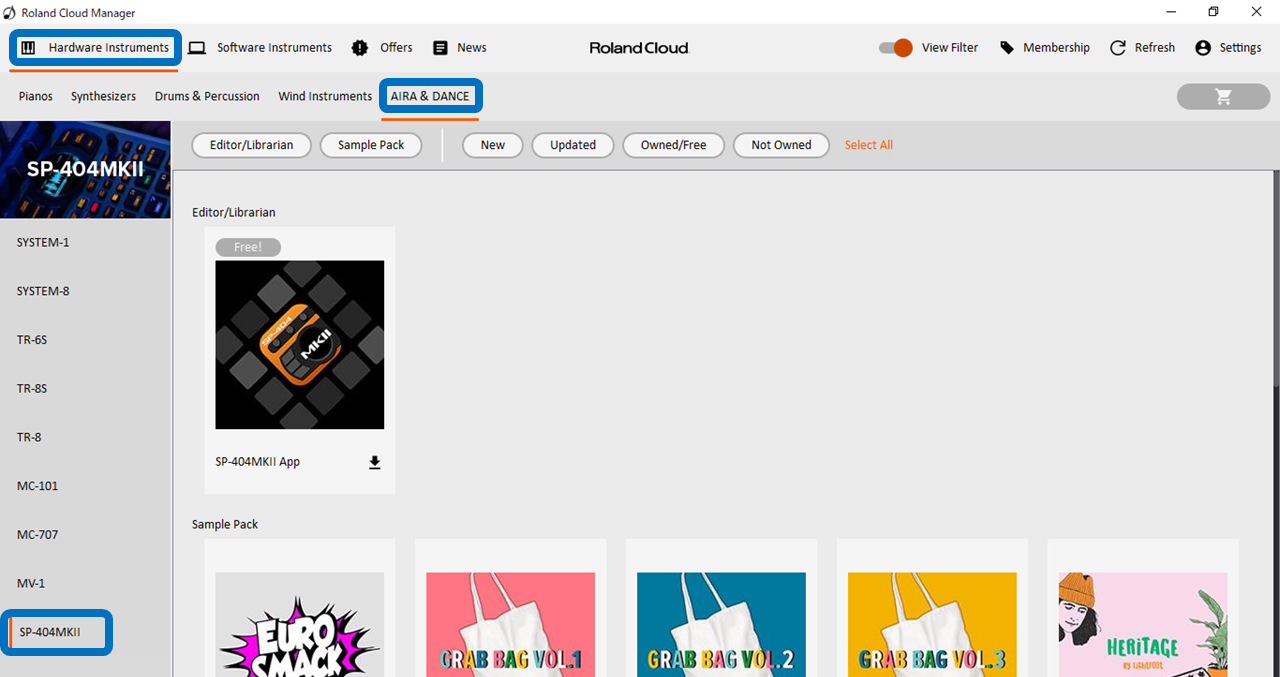Open Settings
1280x677 pixels.
[1228, 48]
